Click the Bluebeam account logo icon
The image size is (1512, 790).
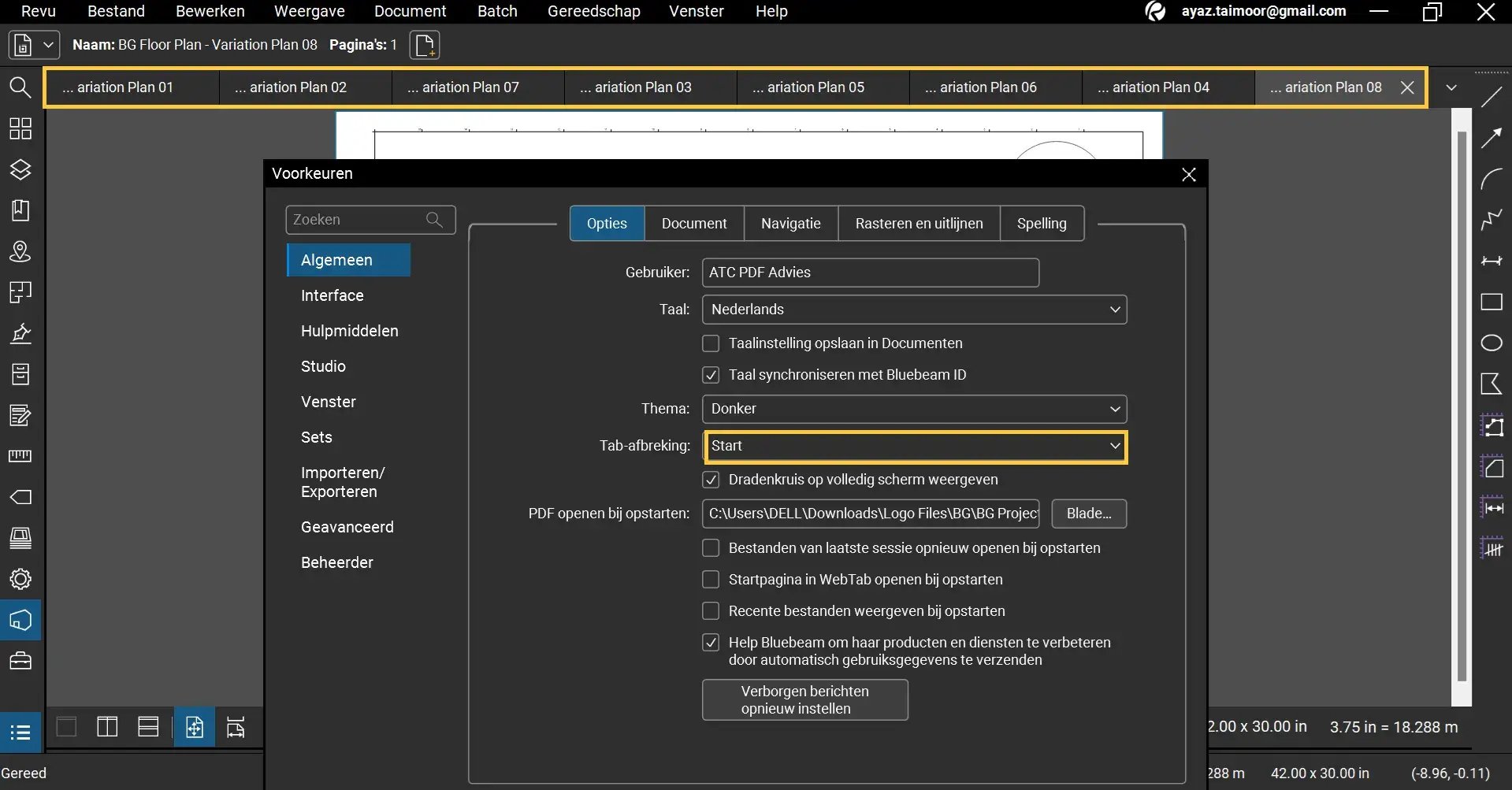pos(1155,11)
